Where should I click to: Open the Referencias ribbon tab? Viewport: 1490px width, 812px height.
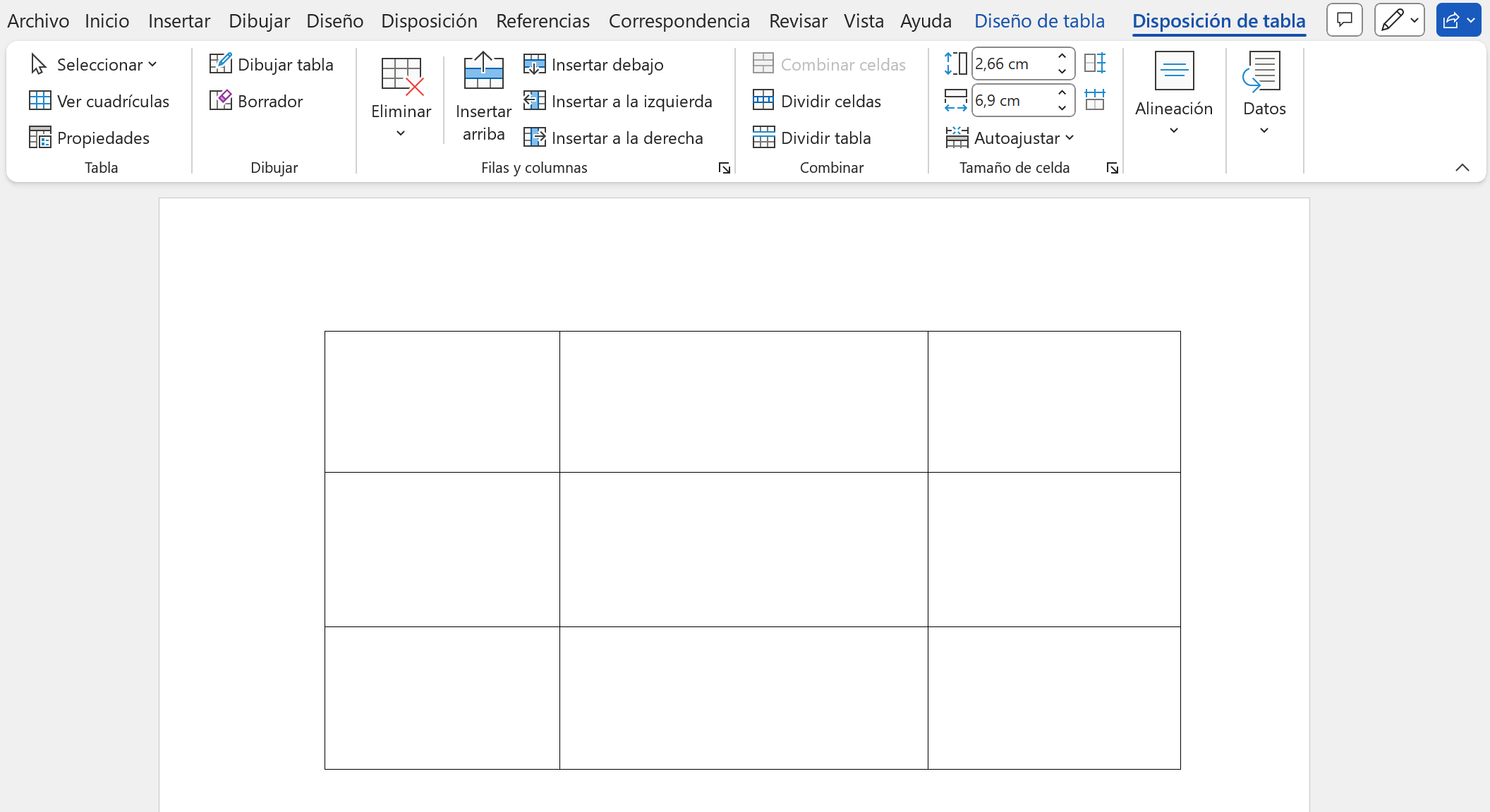click(x=543, y=20)
